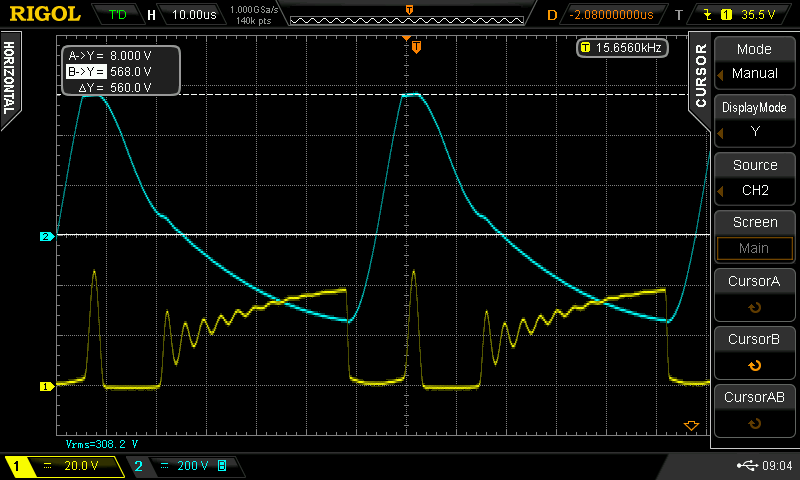Click the memory depth 140k pts readout
Image resolution: width=800 pixels, height=480 pixels.
[x=254, y=21]
